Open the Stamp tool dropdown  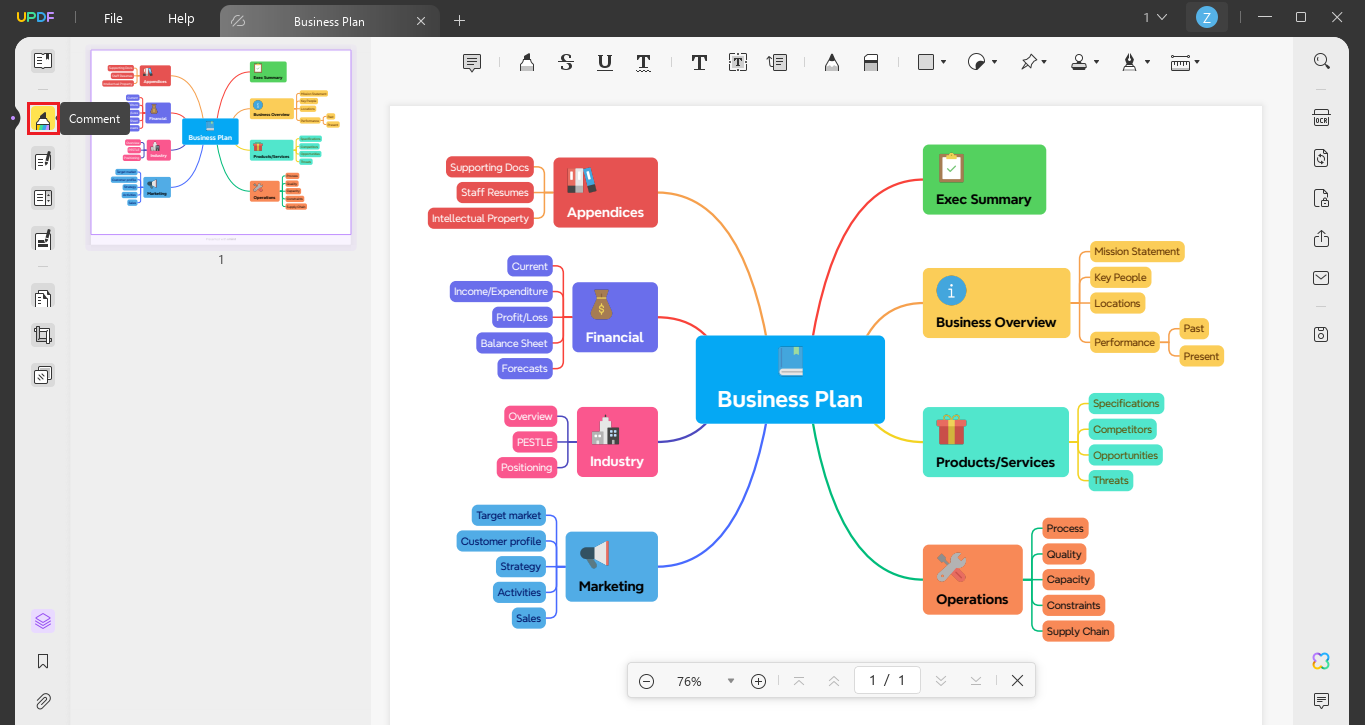pyautogui.click(x=1084, y=62)
